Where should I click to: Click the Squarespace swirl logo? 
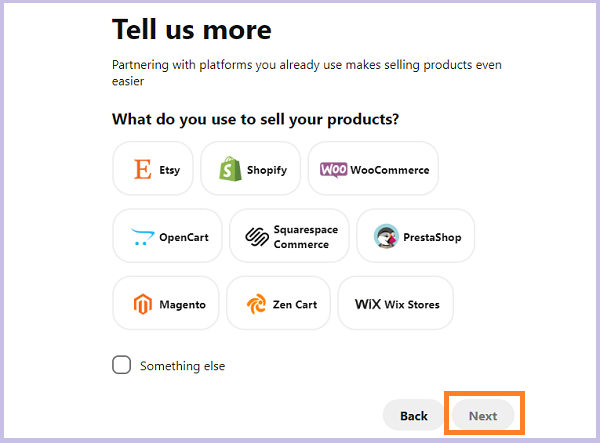[257, 237]
